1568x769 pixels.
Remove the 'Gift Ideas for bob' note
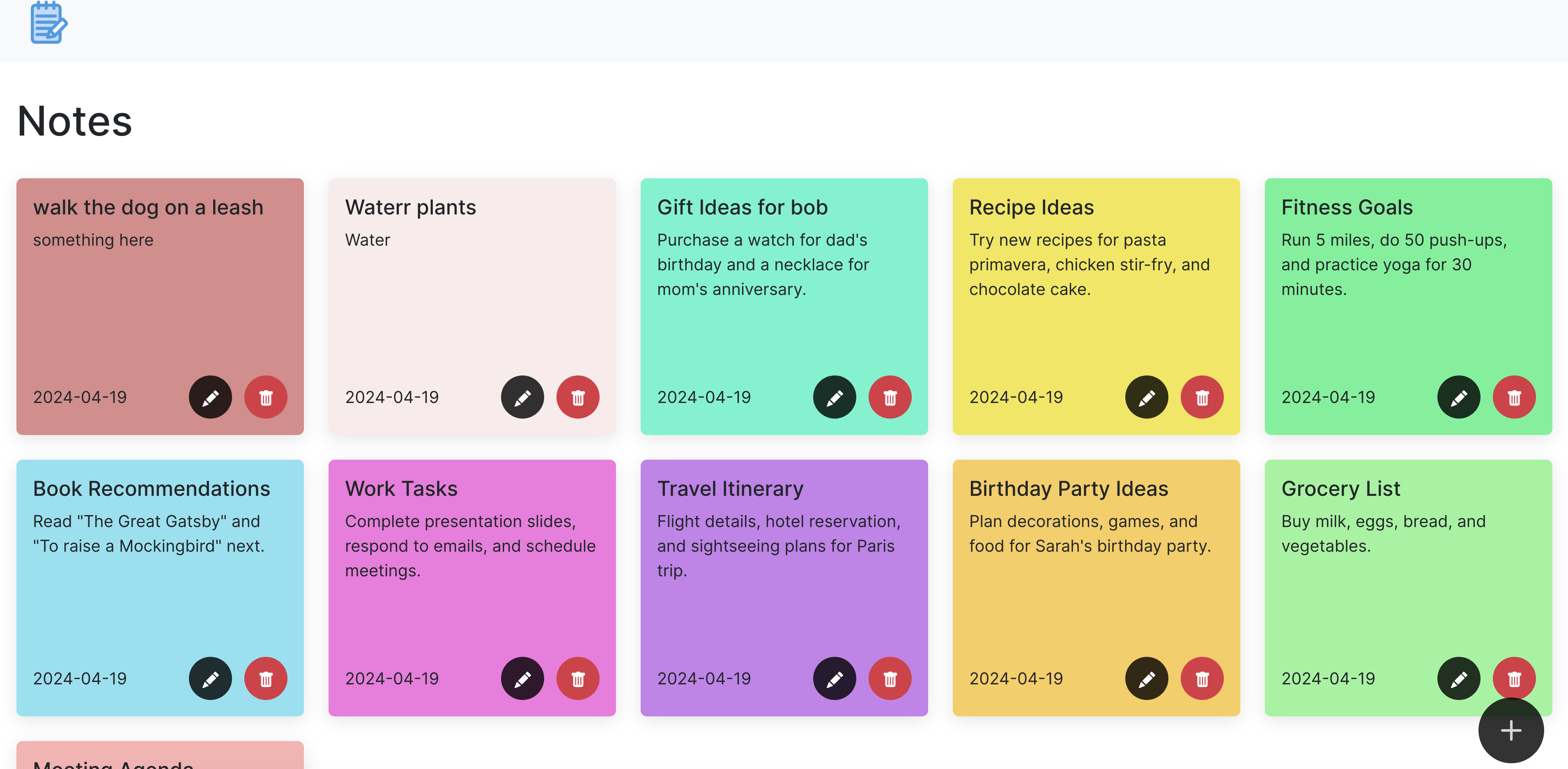pos(889,397)
